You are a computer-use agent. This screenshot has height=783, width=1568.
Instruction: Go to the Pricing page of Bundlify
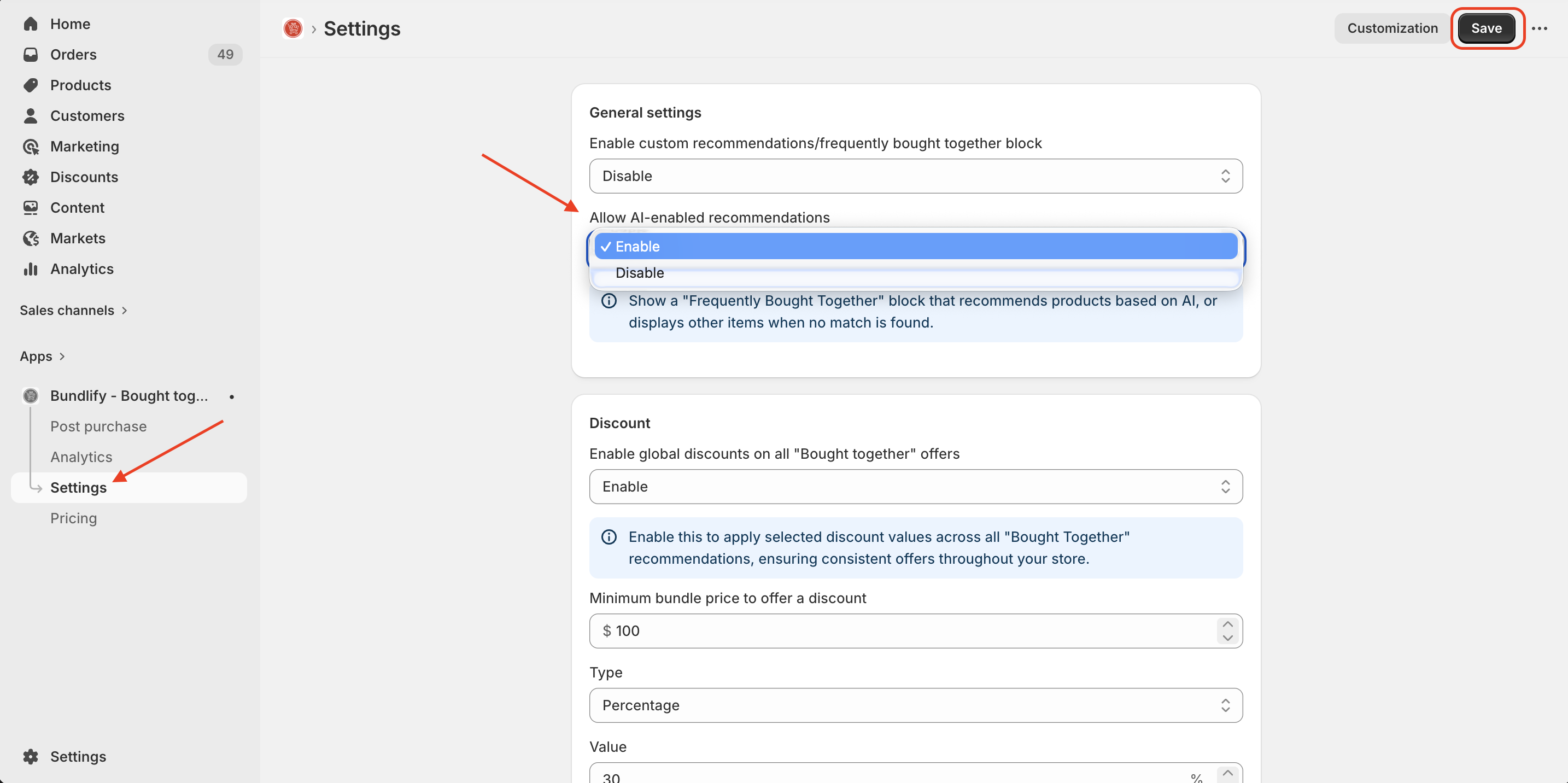point(74,518)
